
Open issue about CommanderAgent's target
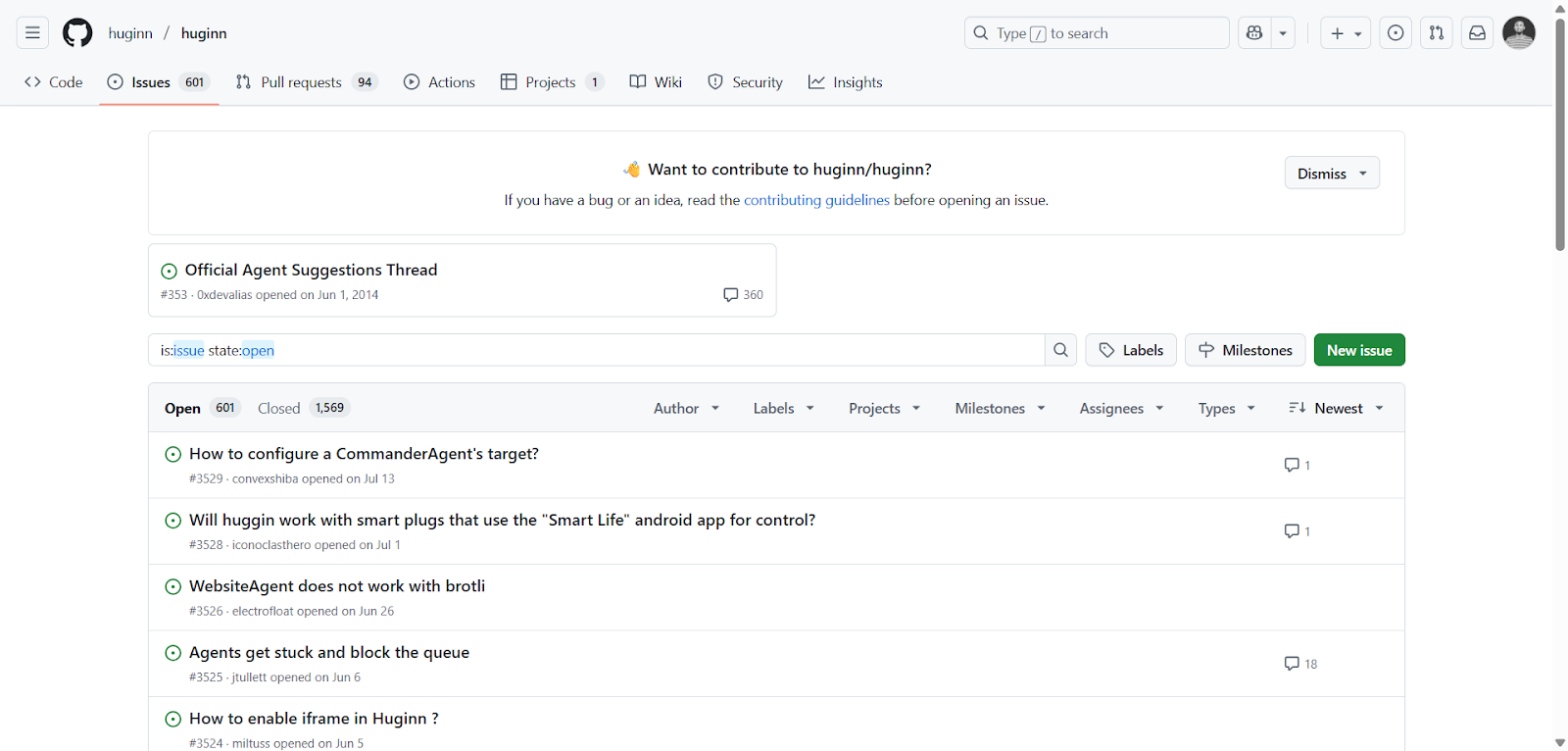[364, 454]
